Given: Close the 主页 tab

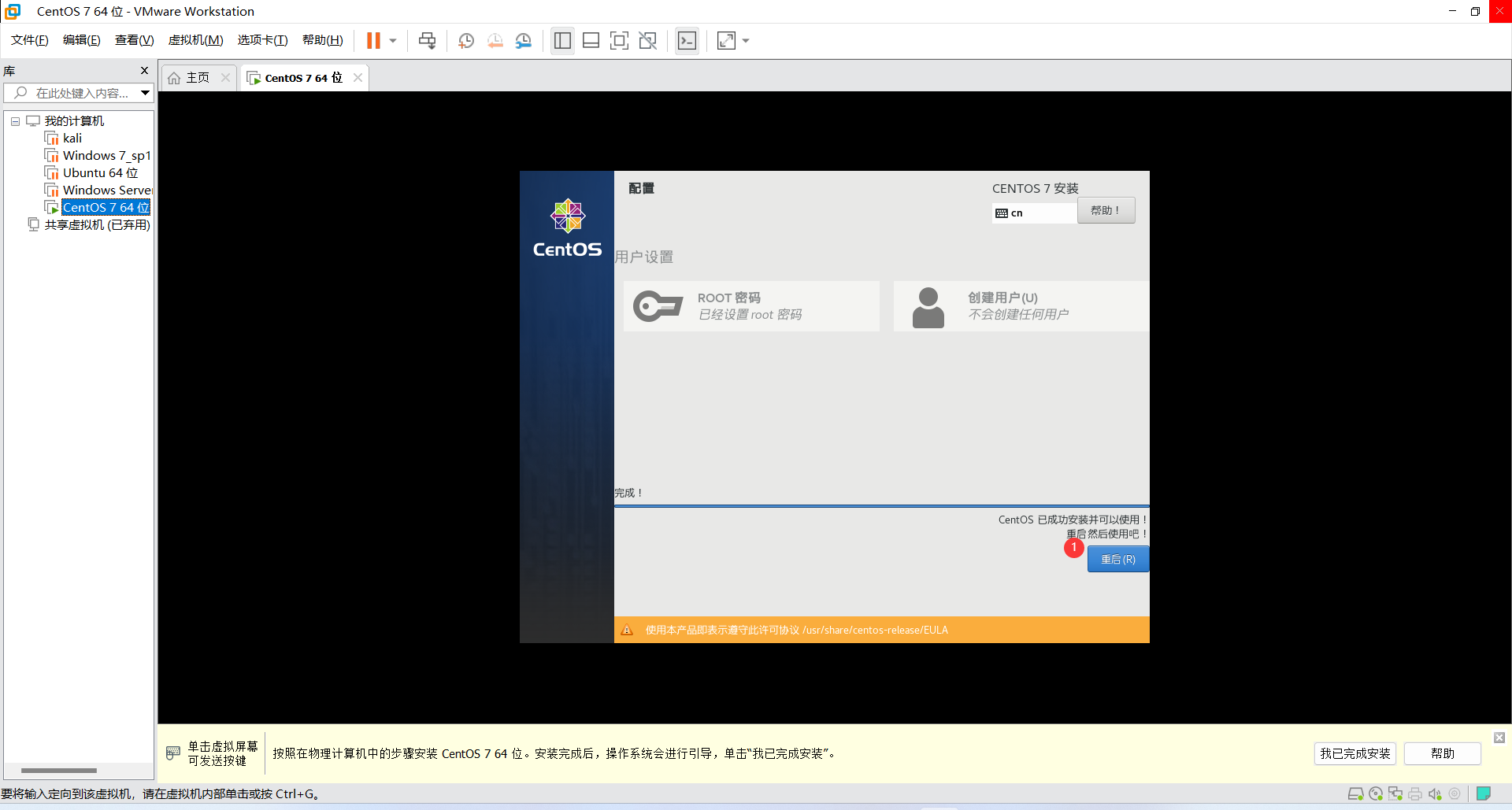Looking at the screenshot, I should coord(225,77).
